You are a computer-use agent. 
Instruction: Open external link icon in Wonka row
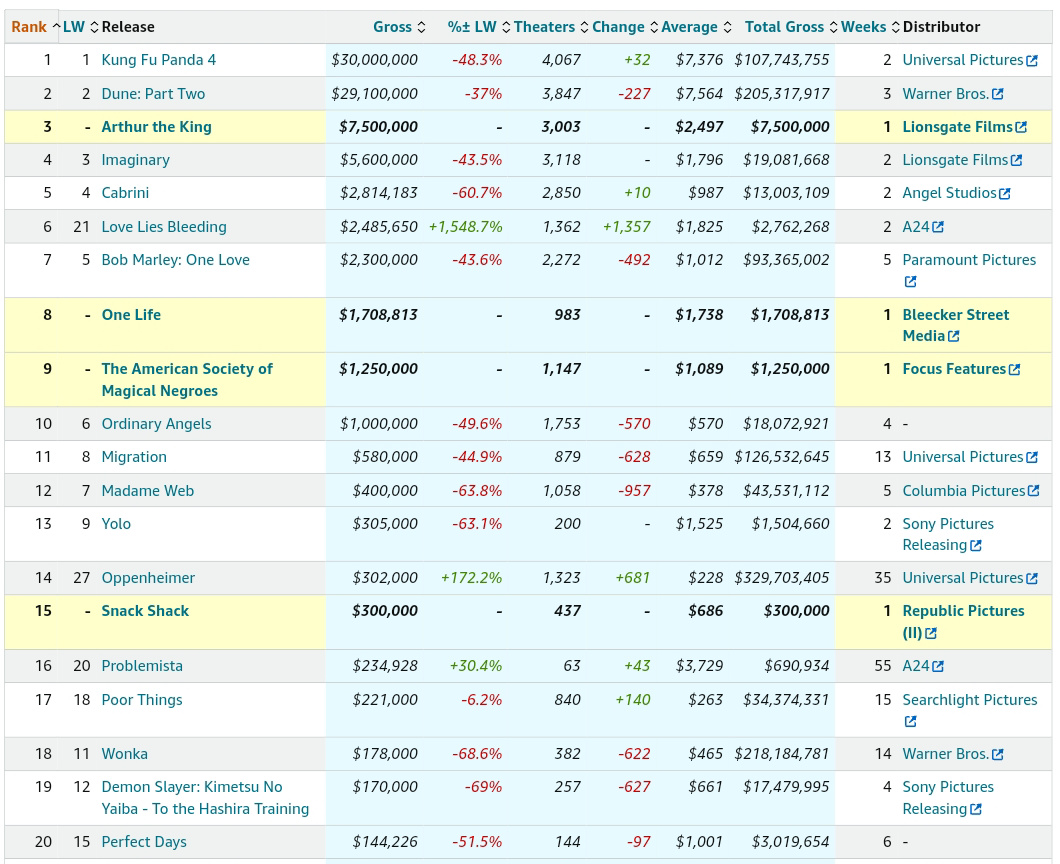pyautogui.click(x=997, y=754)
